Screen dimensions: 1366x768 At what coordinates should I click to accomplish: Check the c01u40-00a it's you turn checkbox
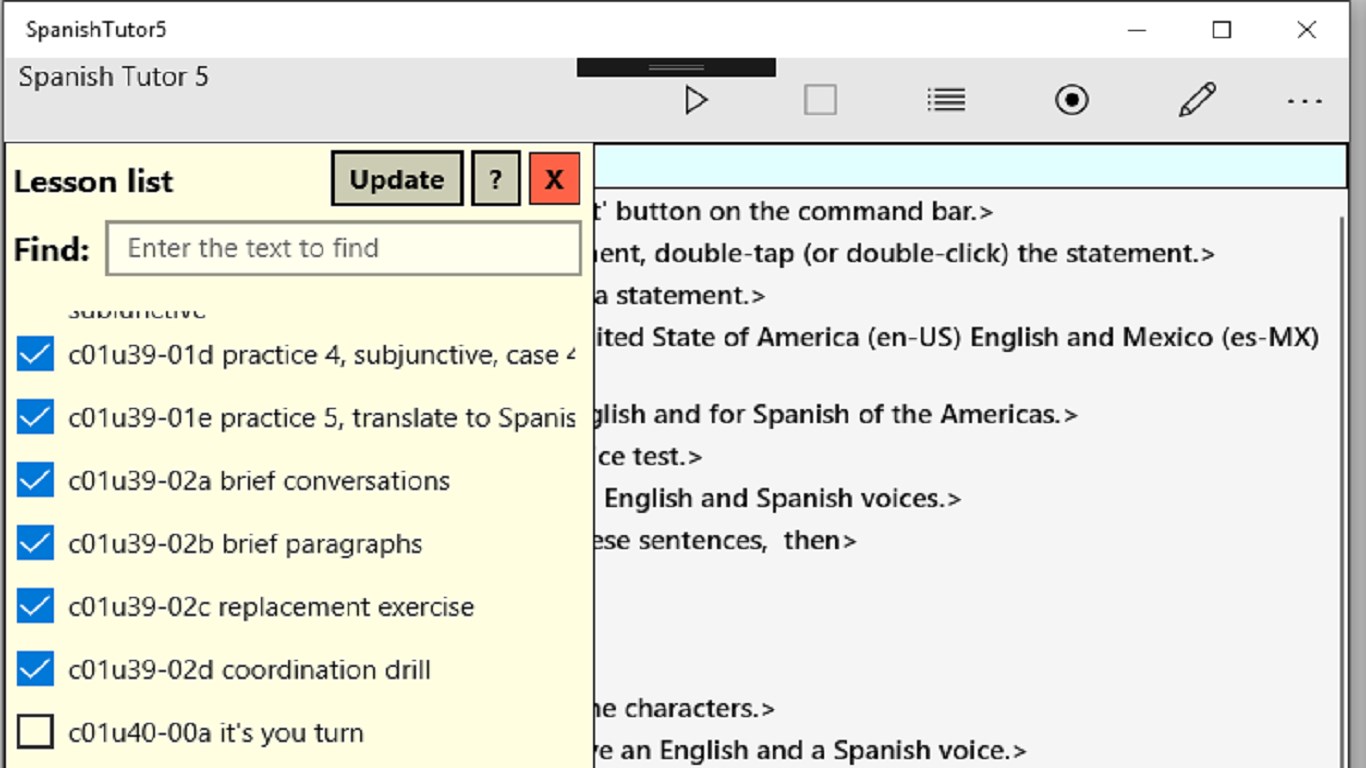(x=35, y=733)
